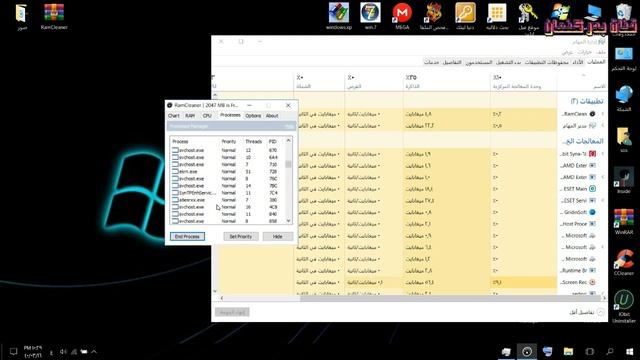Screen dimensions: 640x360
Task: Switch to the Chart tab in RamCleaner
Action: 173,116
